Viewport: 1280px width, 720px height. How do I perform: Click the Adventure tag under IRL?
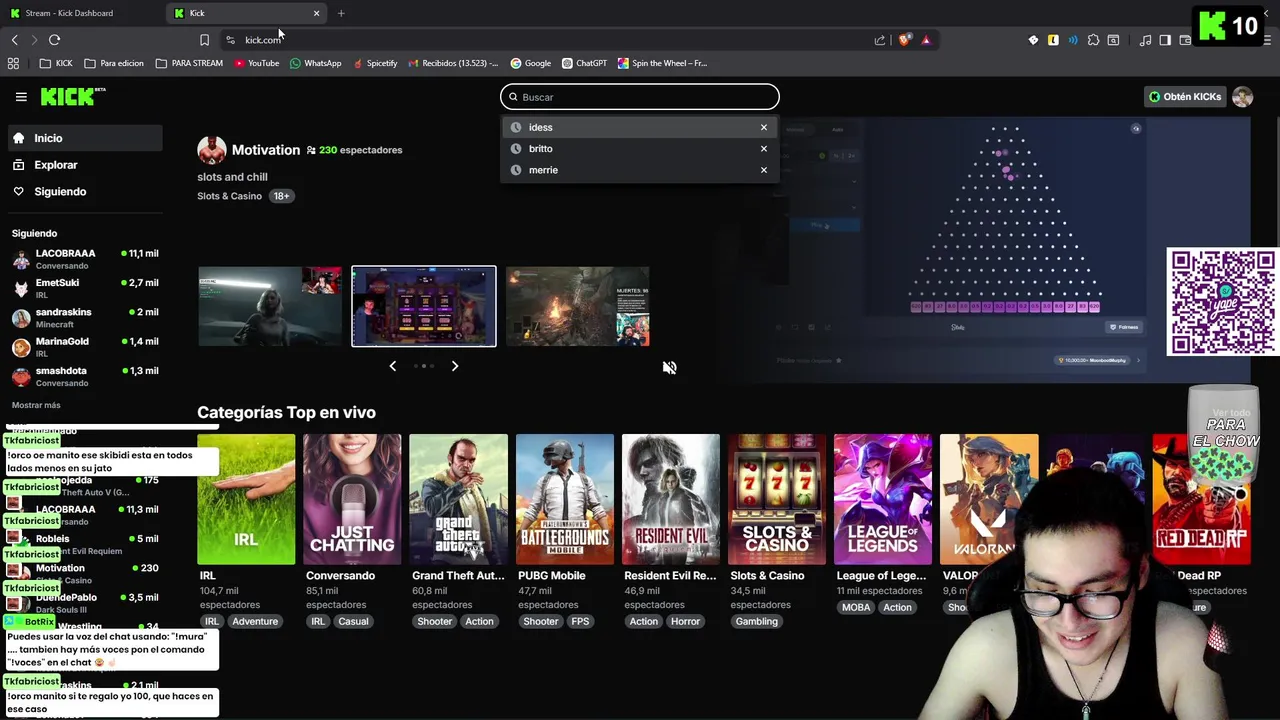(255, 621)
